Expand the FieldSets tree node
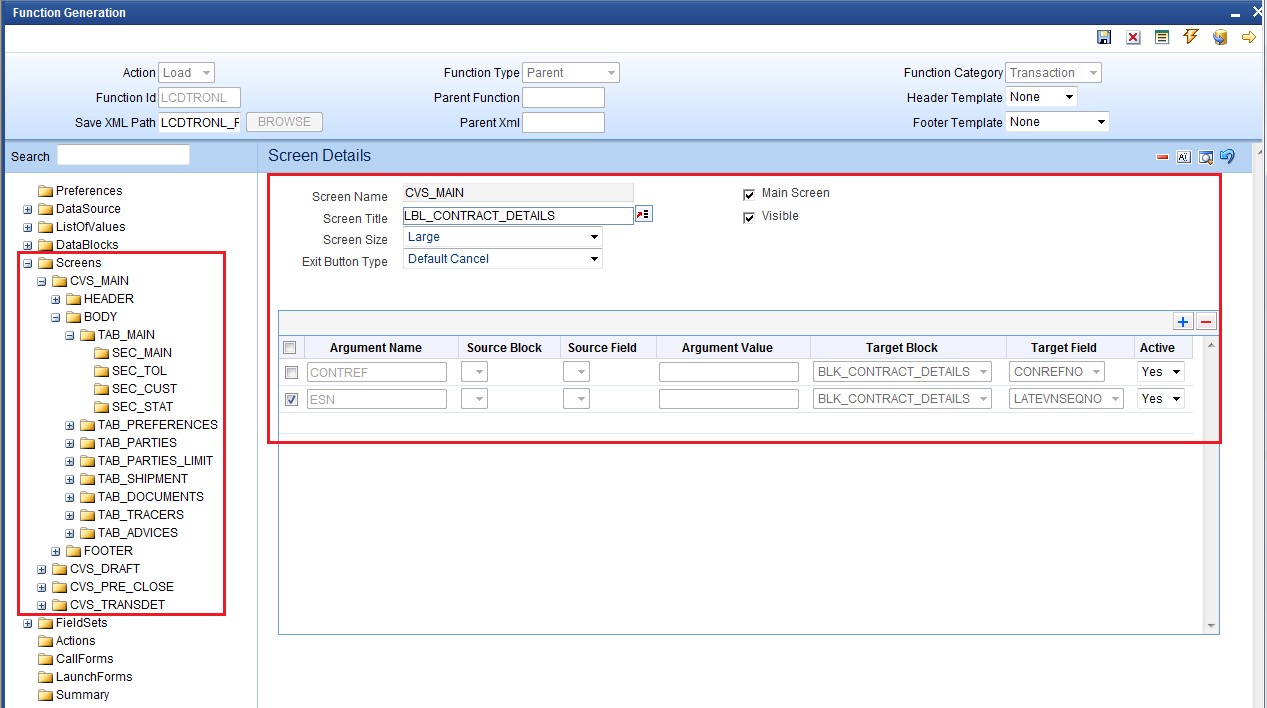Image resolution: width=1267 pixels, height=708 pixels. point(28,623)
